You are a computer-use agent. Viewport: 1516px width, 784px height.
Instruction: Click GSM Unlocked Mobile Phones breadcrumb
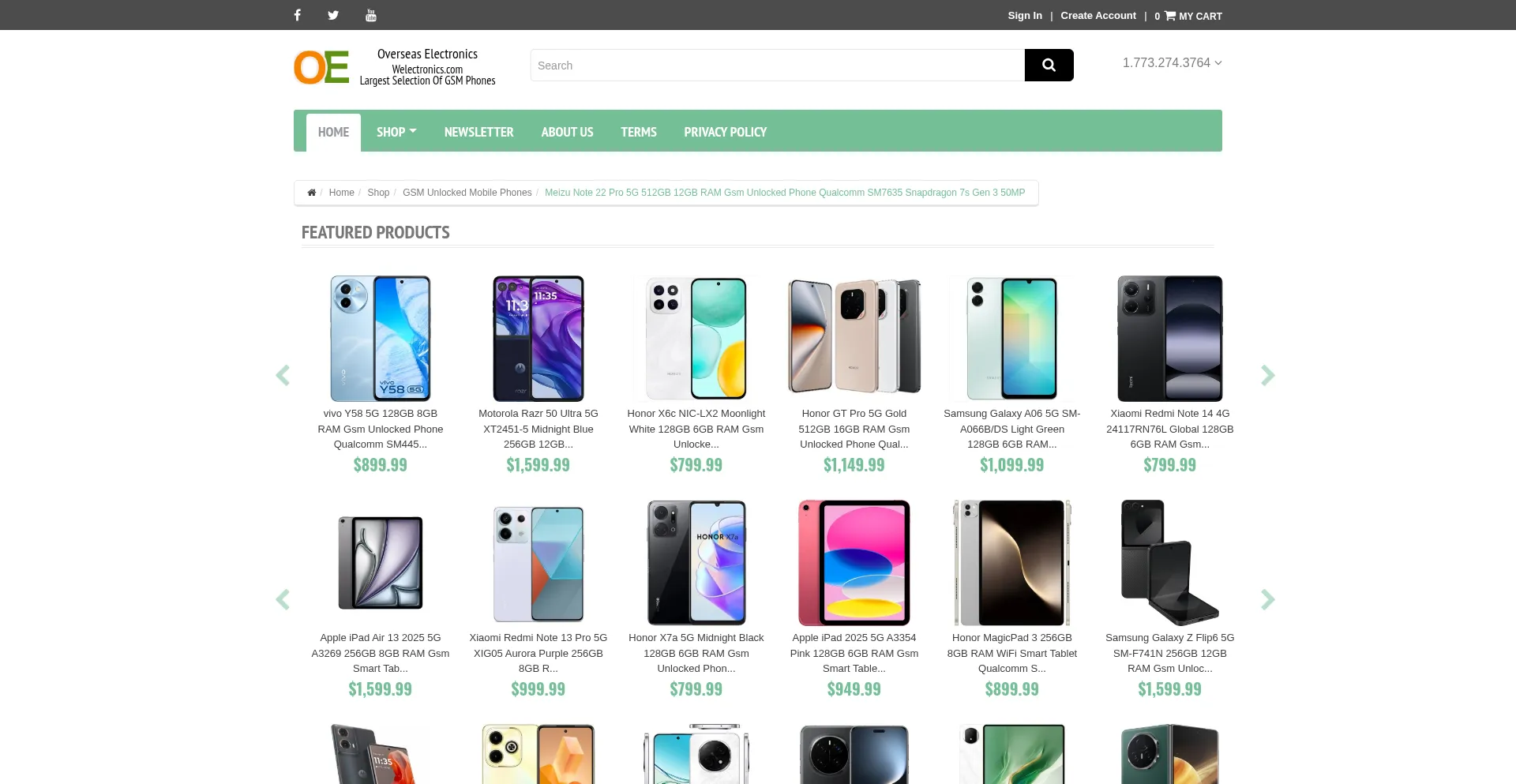coord(467,193)
